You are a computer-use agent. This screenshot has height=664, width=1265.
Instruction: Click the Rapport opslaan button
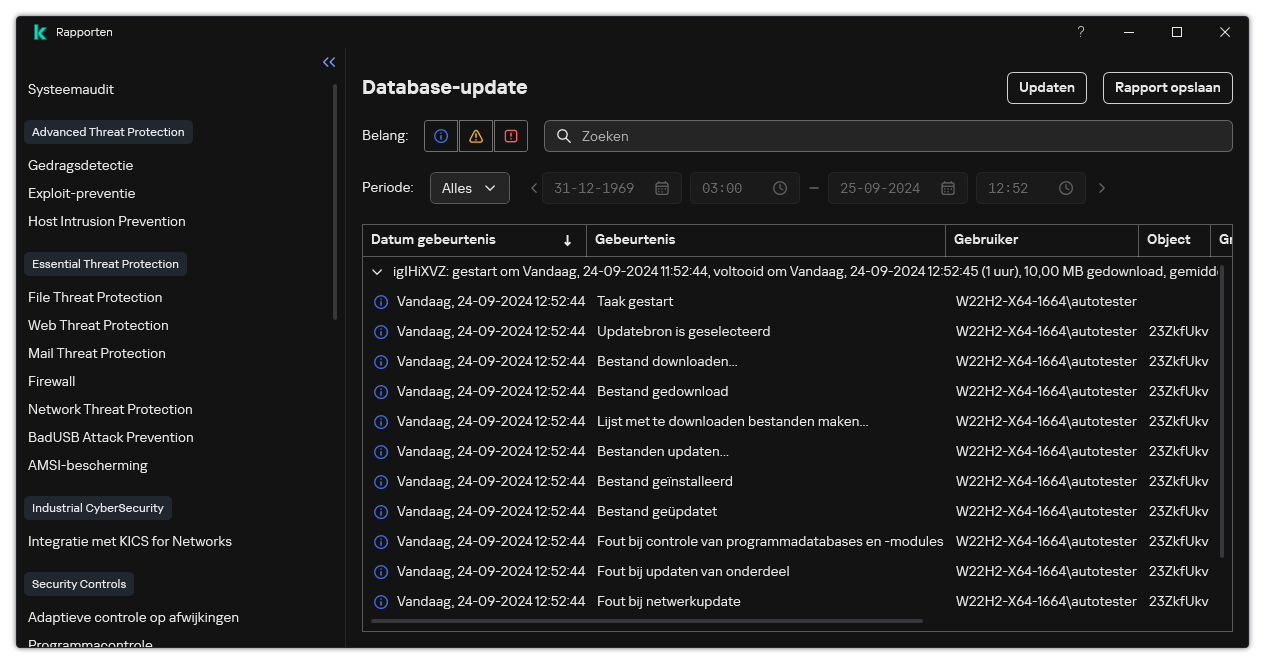coord(1167,87)
